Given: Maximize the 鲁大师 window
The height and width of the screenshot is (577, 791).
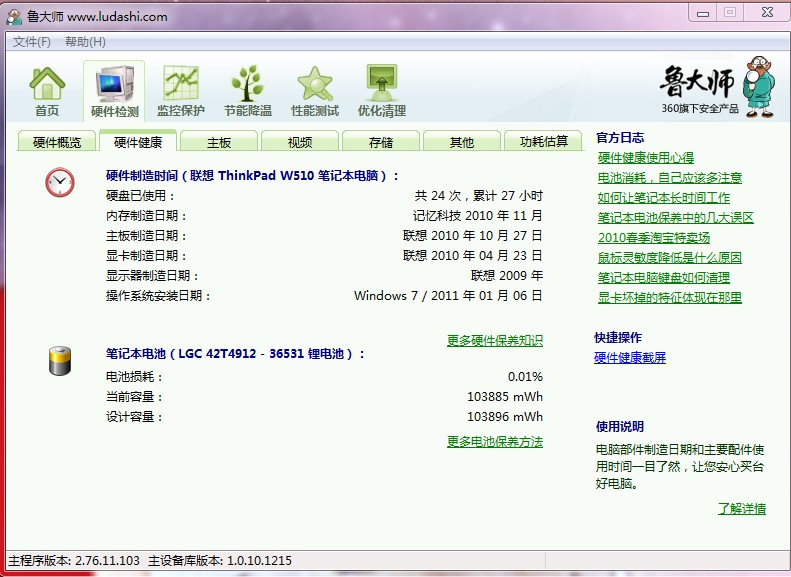Looking at the screenshot, I should click(729, 13).
